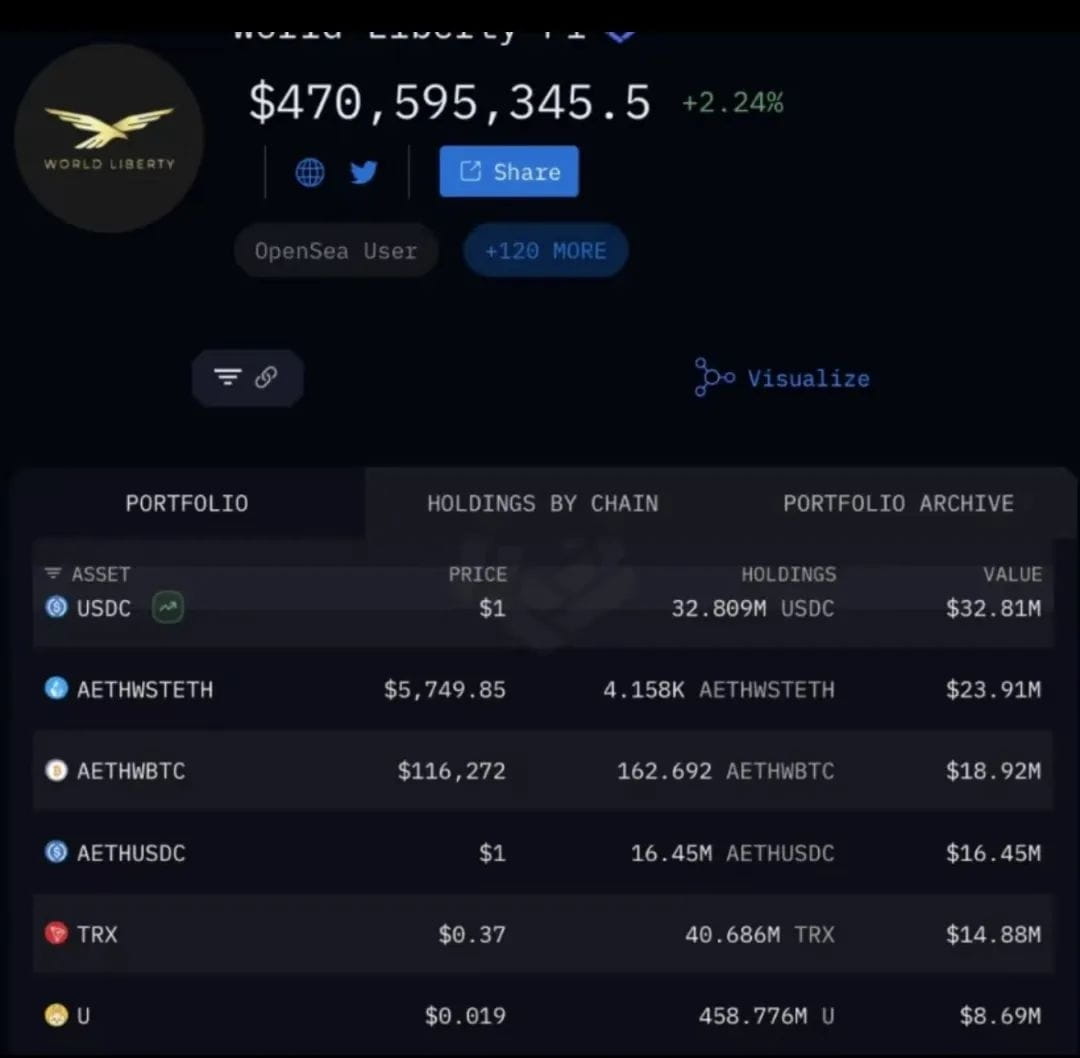Click the AETHWBTC token icon

coord(56,769)
